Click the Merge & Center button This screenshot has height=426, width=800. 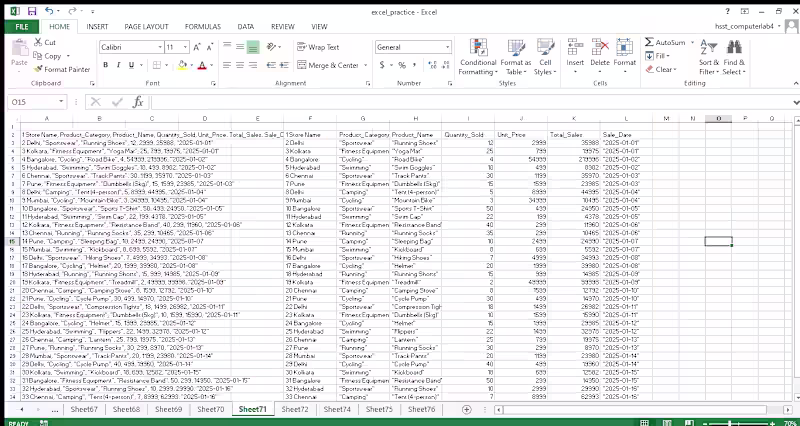(x=328, y=65)
